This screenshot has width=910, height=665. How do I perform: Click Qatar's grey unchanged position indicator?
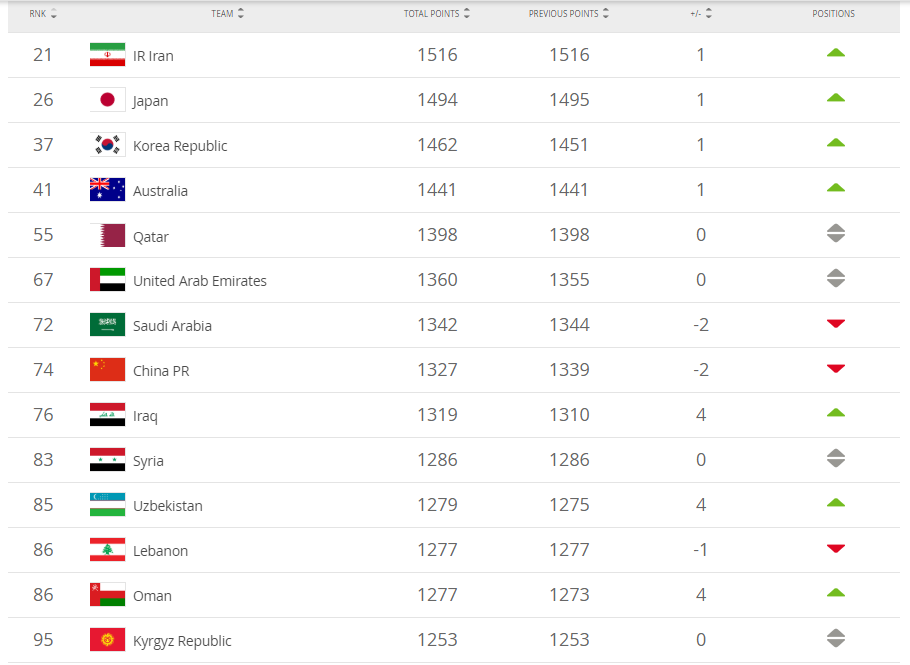pos(836,234)
